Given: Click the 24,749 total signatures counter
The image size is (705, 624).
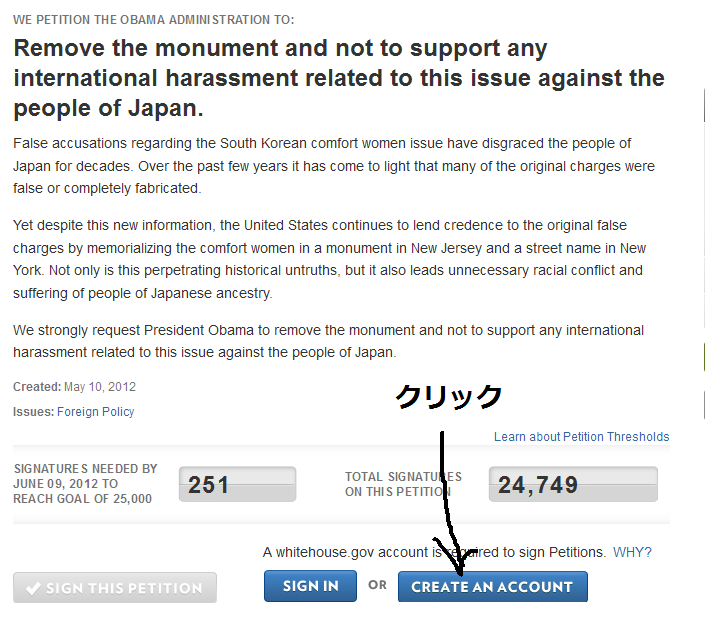Looking at the screenshot, I should pyautogui.click(x=573, y=485).
